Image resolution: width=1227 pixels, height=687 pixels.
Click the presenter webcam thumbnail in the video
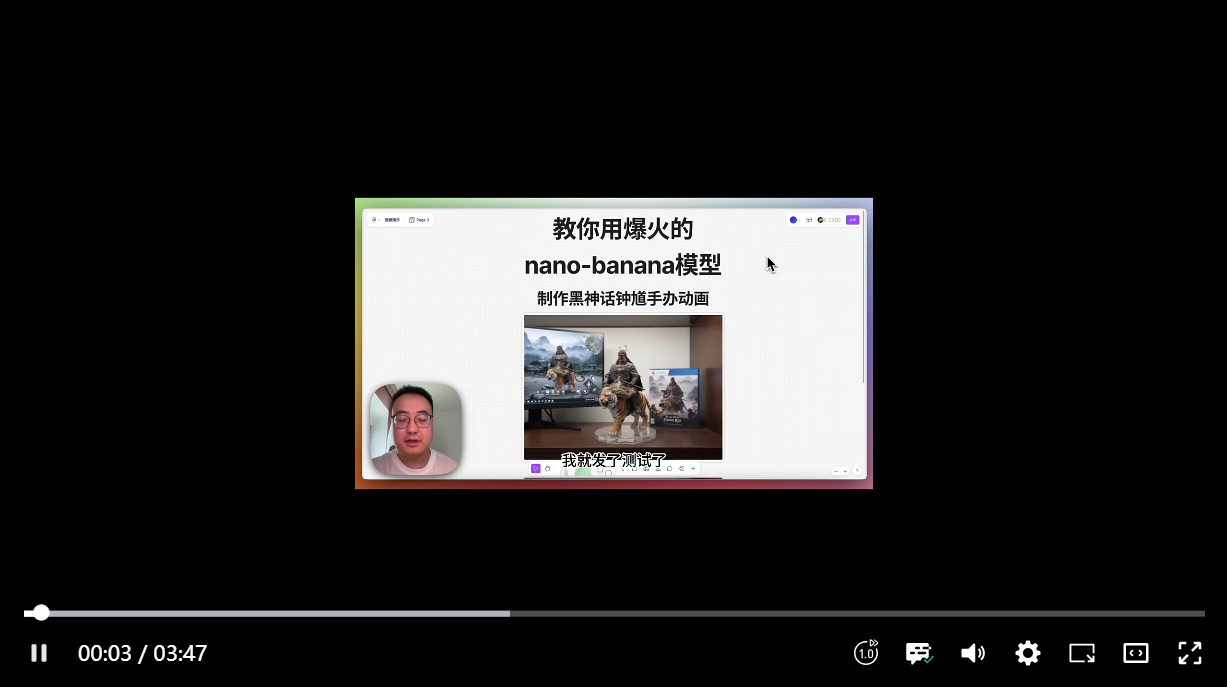pyautogui.click(x=415, y=429)
